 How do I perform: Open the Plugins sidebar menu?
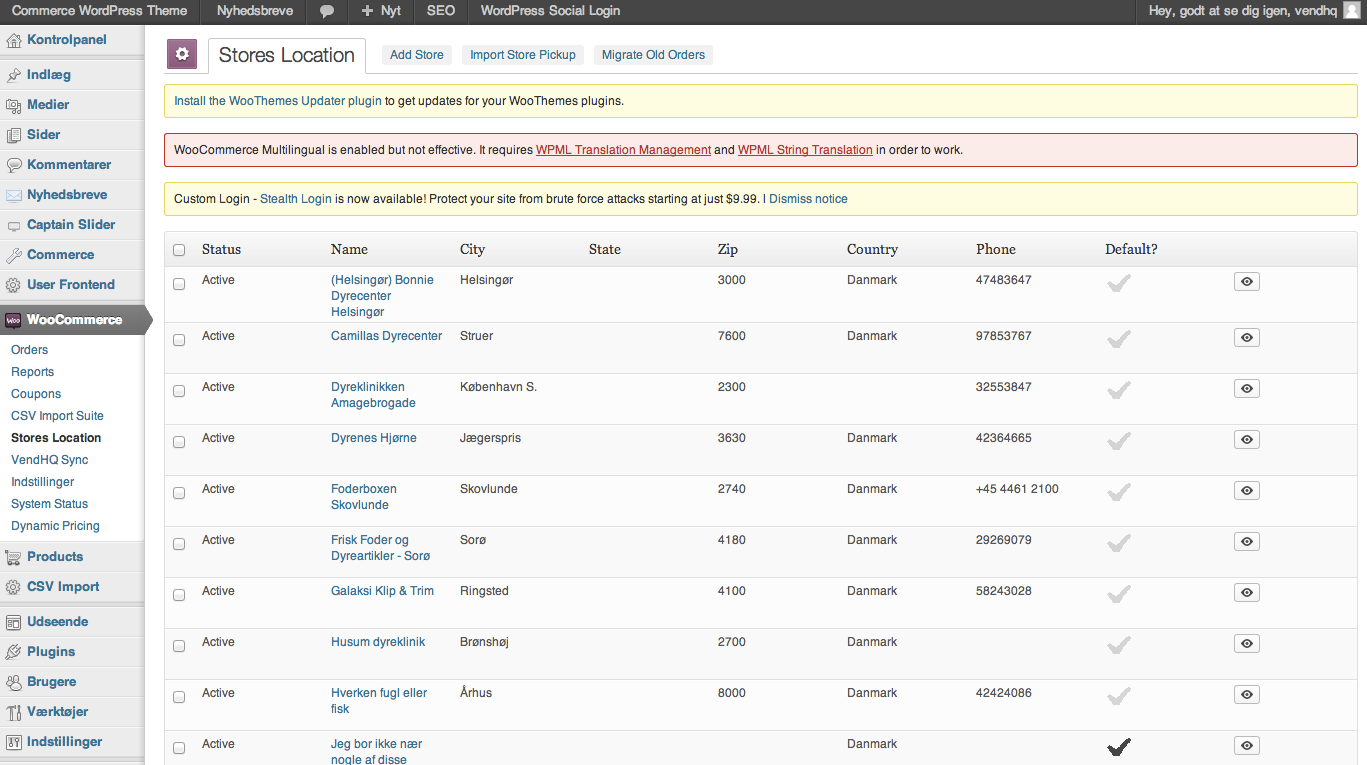tap(50, 652)
